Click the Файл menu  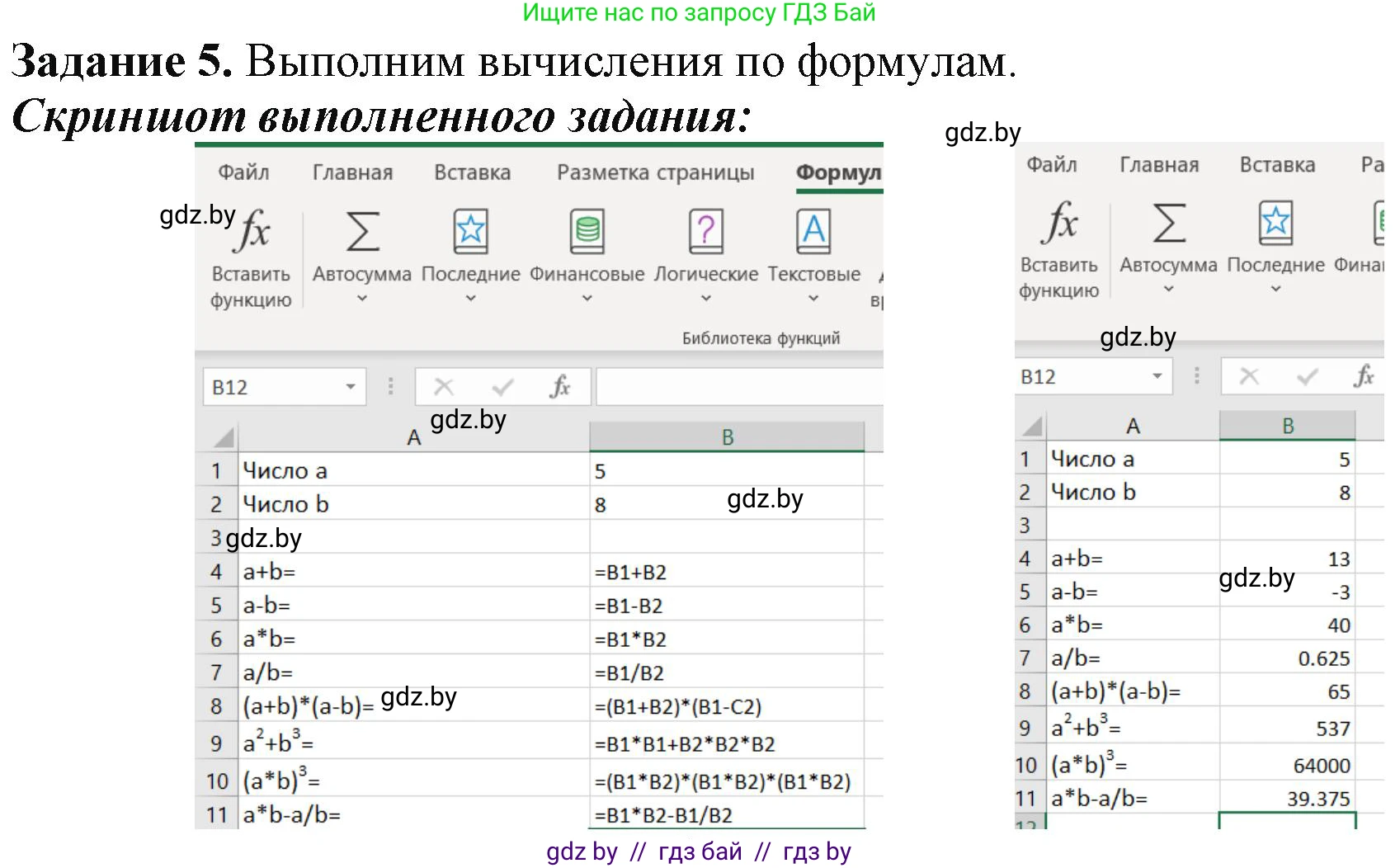[243, 172]
